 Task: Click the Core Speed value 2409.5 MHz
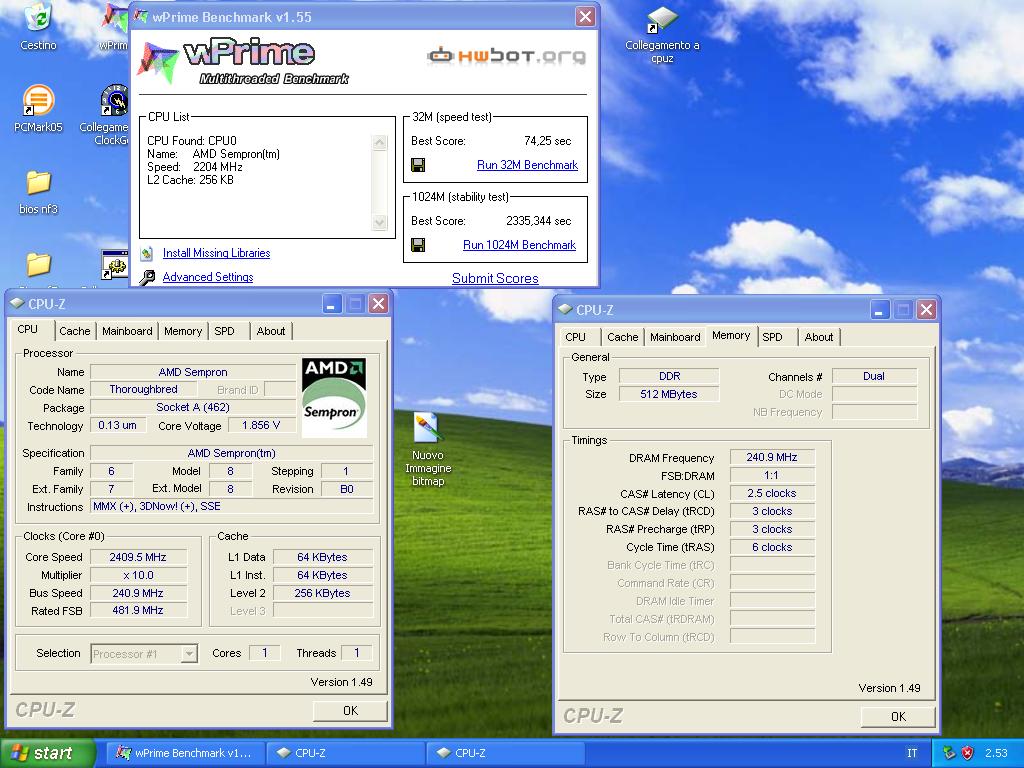click(138, 557)
